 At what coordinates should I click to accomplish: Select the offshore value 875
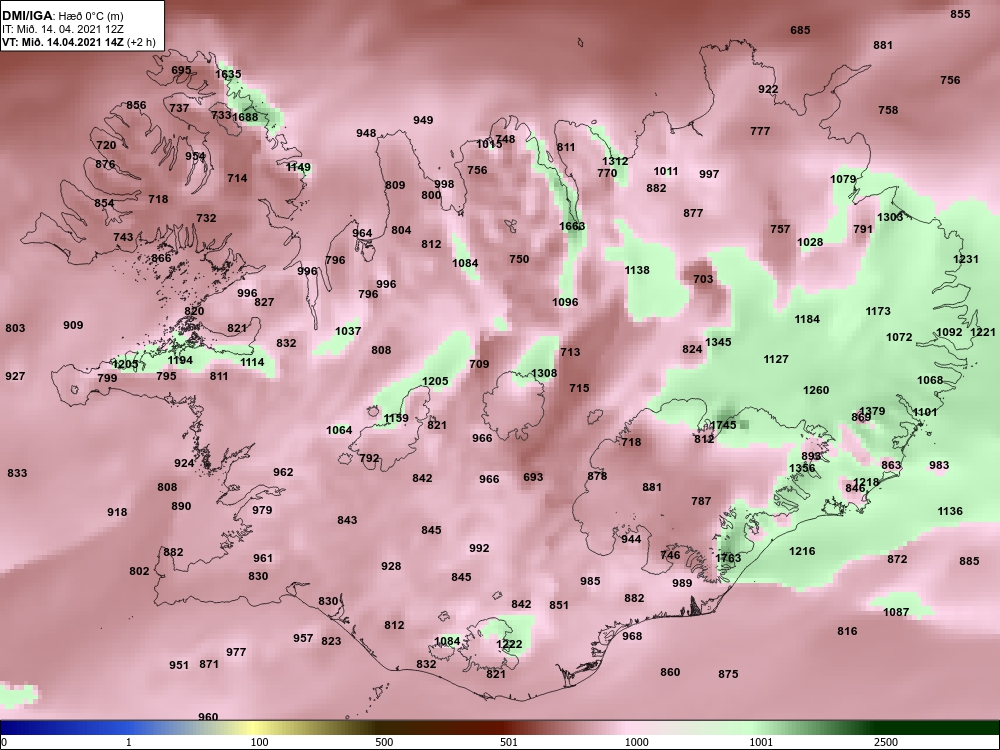pos(728,673)
